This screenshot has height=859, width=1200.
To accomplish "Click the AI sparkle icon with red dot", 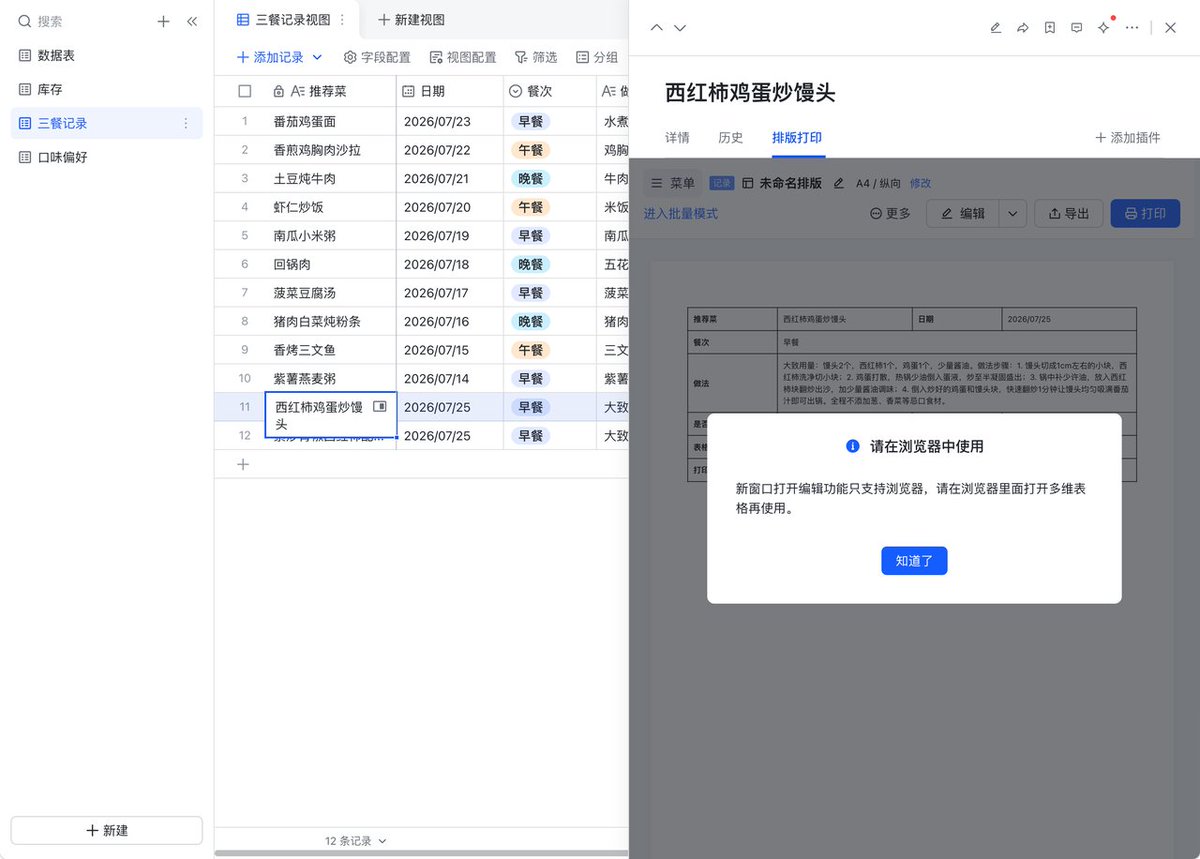I will pyautogui.click(x=1104, y=27).
